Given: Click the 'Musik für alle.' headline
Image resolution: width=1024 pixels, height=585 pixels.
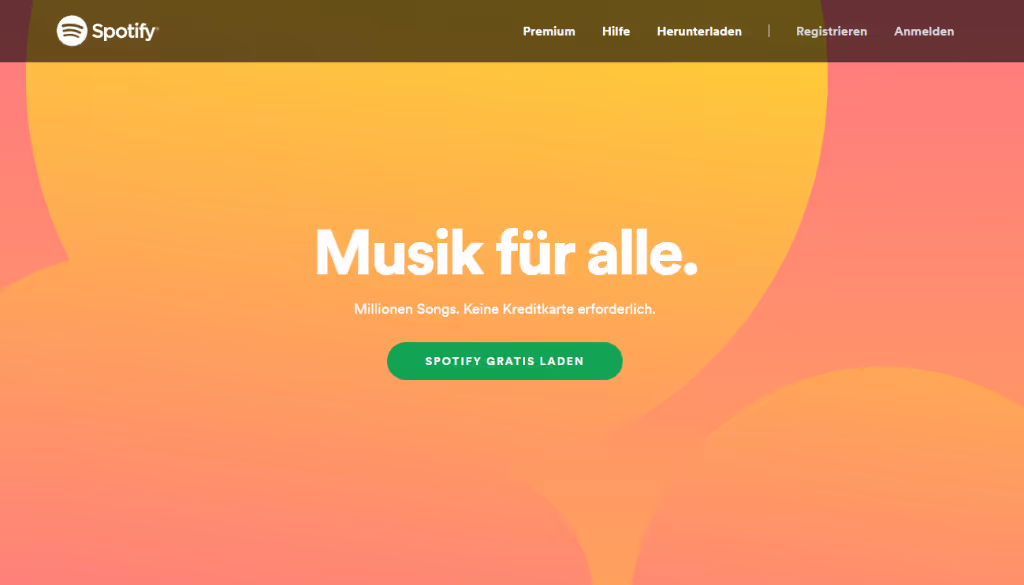Looking at the screenshot, I should (507, 253).
